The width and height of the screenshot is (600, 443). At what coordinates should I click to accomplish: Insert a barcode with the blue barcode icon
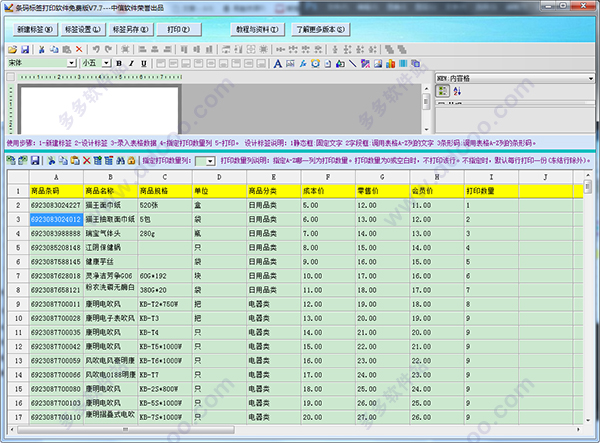tap(403, 64)
